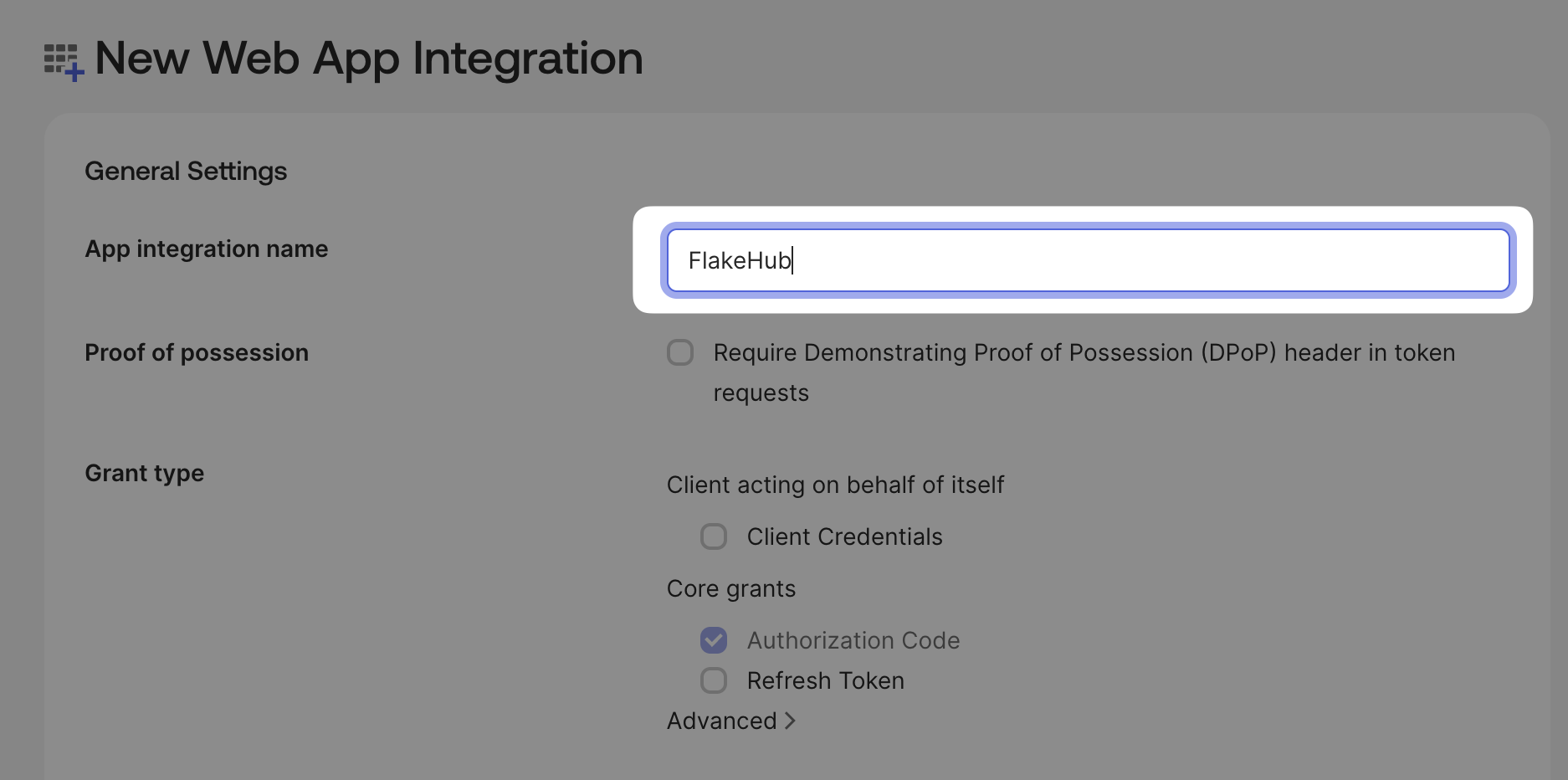Screen dimensions: 1568x780
Task: Expand the Advanced grant options
Action: [721, 721]
